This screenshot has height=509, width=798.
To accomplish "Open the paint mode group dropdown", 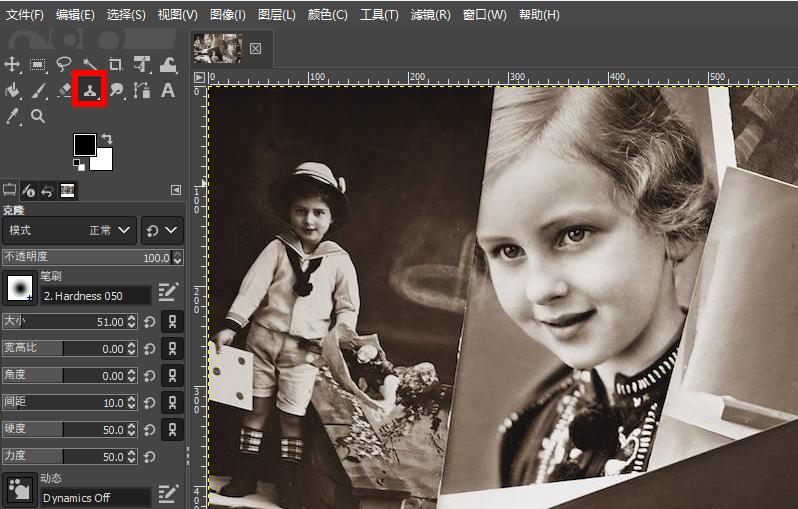I will 162,230.
